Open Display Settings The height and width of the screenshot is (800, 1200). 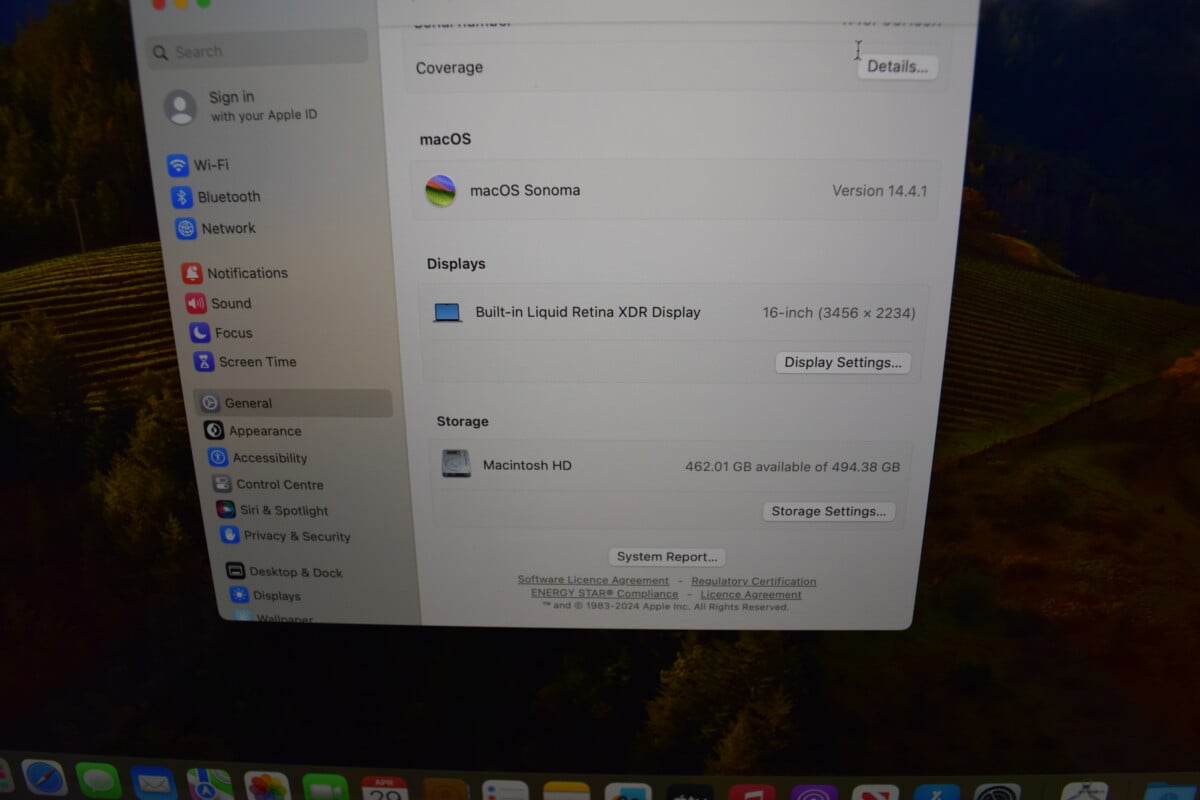coord(843,362)
